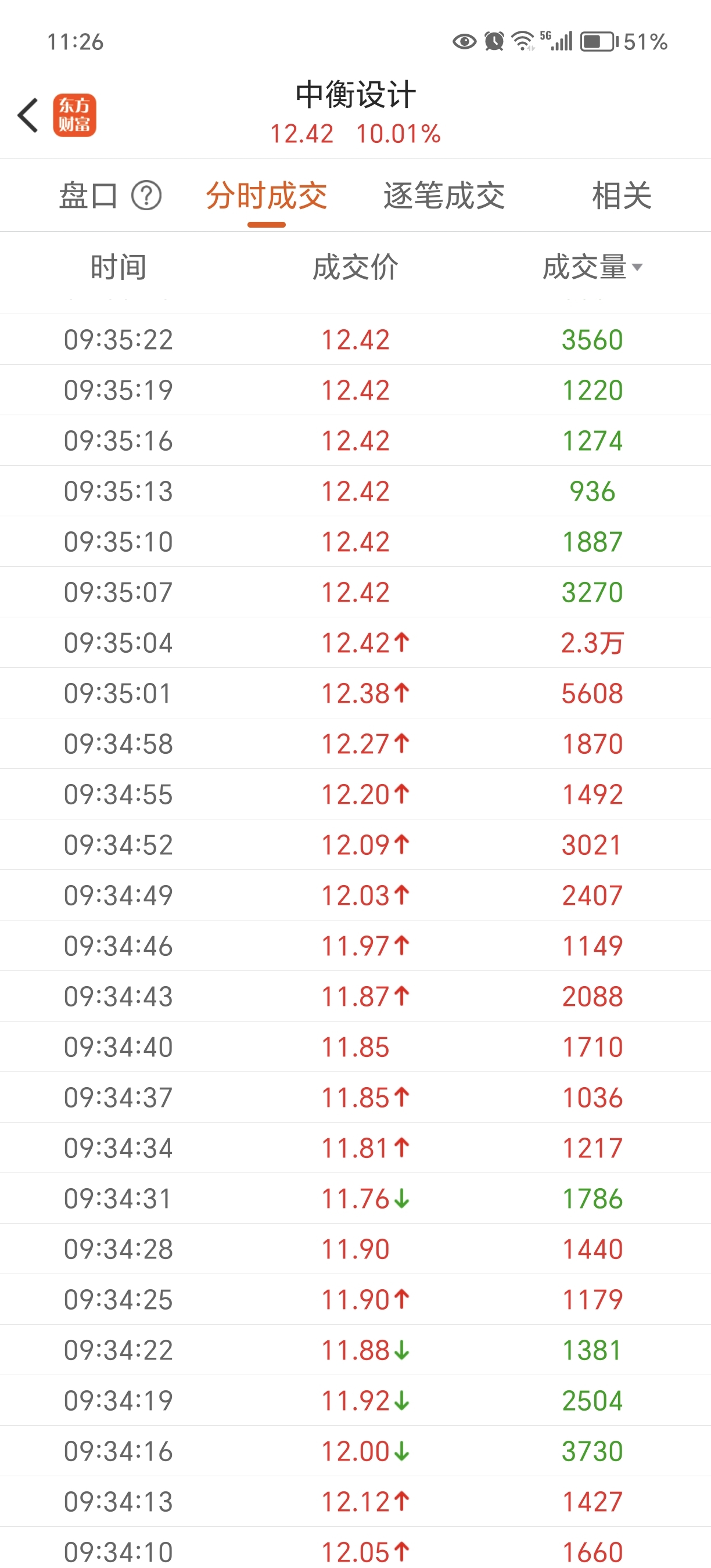Go to the 相关 tab
Image resolution: width=711 pixels, height=1568 pixels.
622,196
